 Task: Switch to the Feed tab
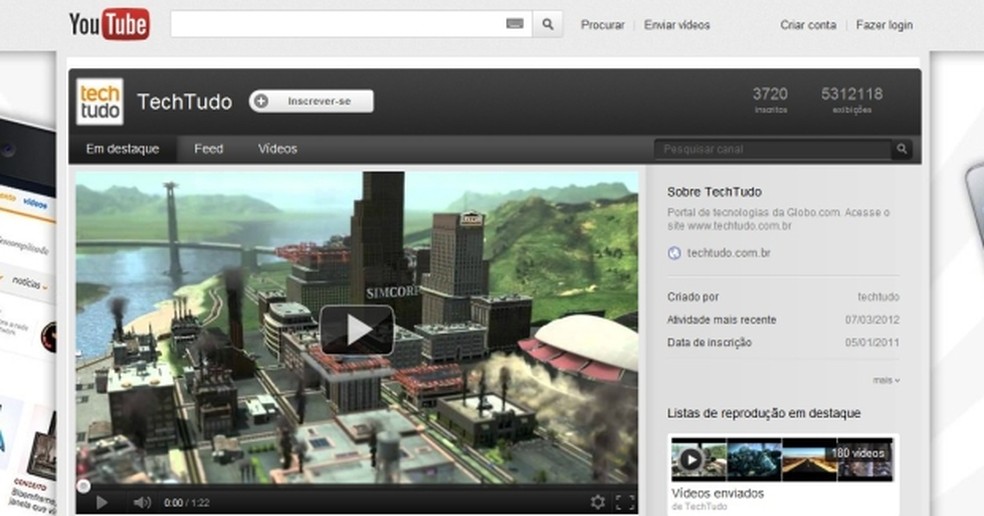(x=208, y=149)
